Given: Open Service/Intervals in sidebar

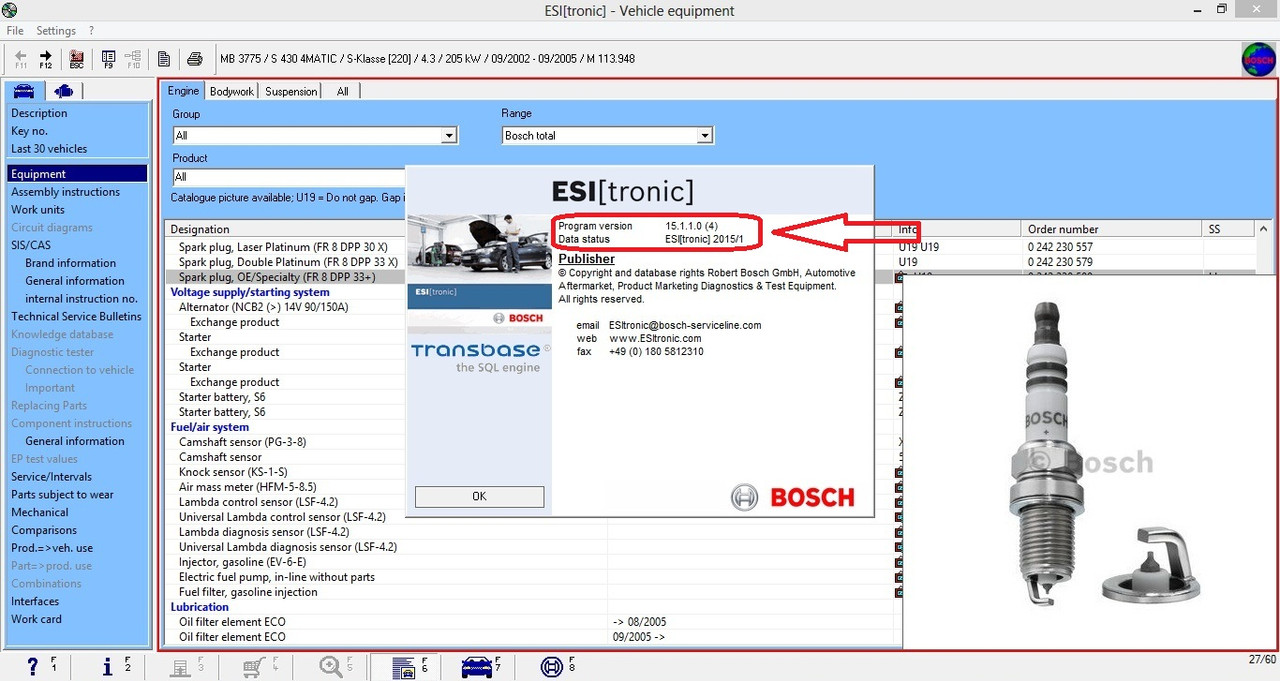Looking at the screenshot, I should pos(51,477).
